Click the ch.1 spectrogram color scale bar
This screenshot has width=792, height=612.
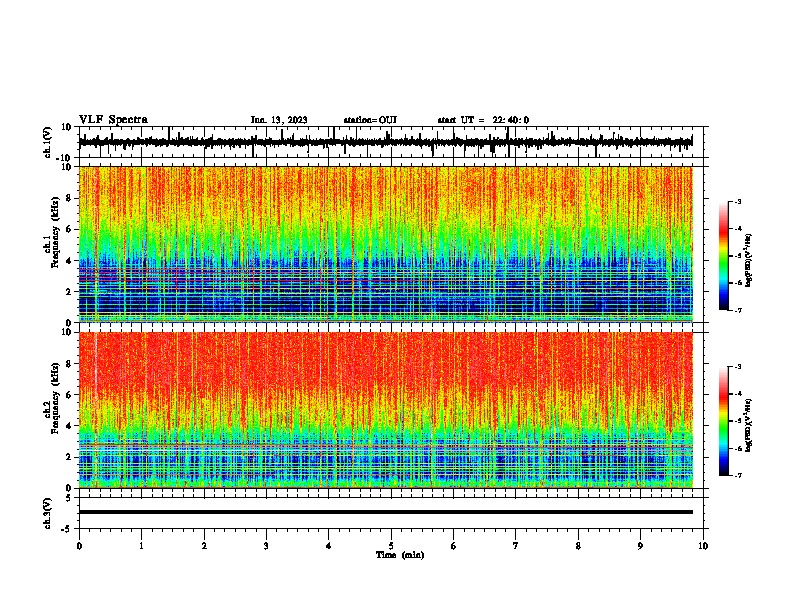724,256
